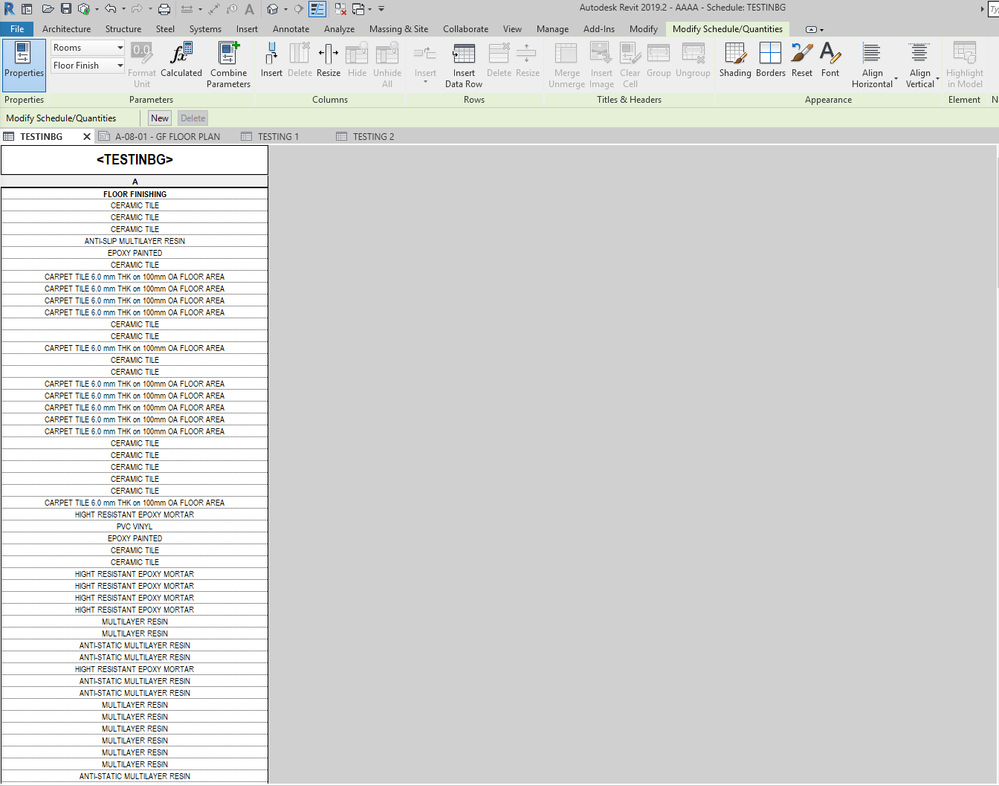Open the Systems ribbon tab
This screenshot has height=786, width=999.
(x=205, y=29)
